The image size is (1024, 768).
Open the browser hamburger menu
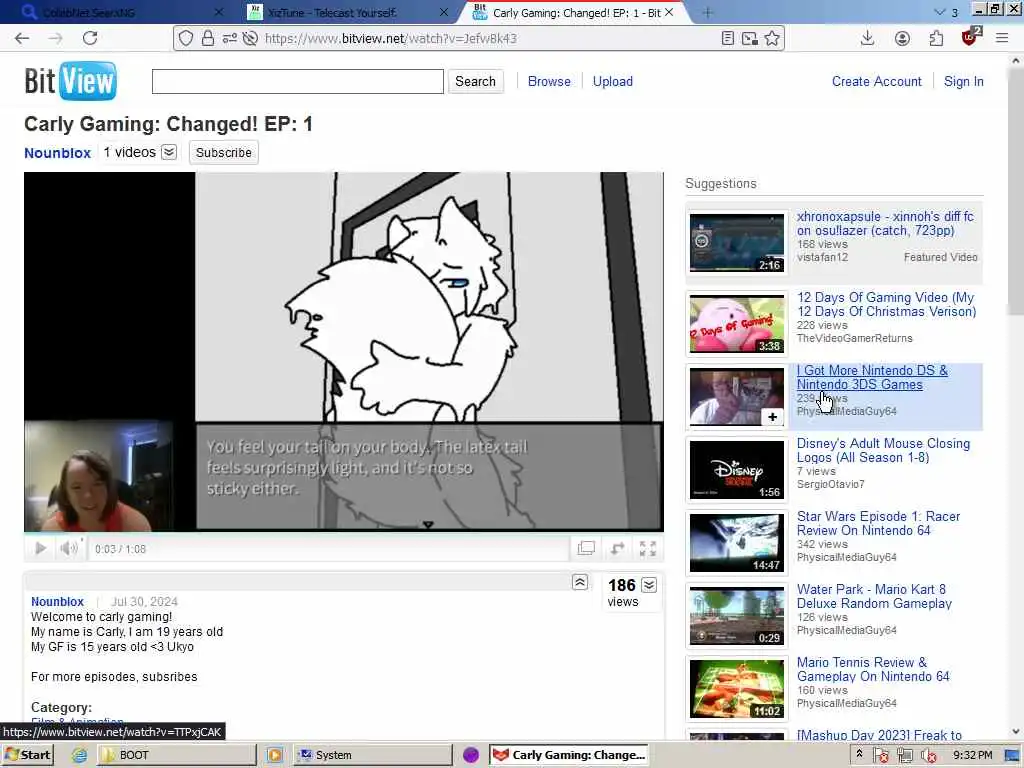click(x=1002, y=39)
